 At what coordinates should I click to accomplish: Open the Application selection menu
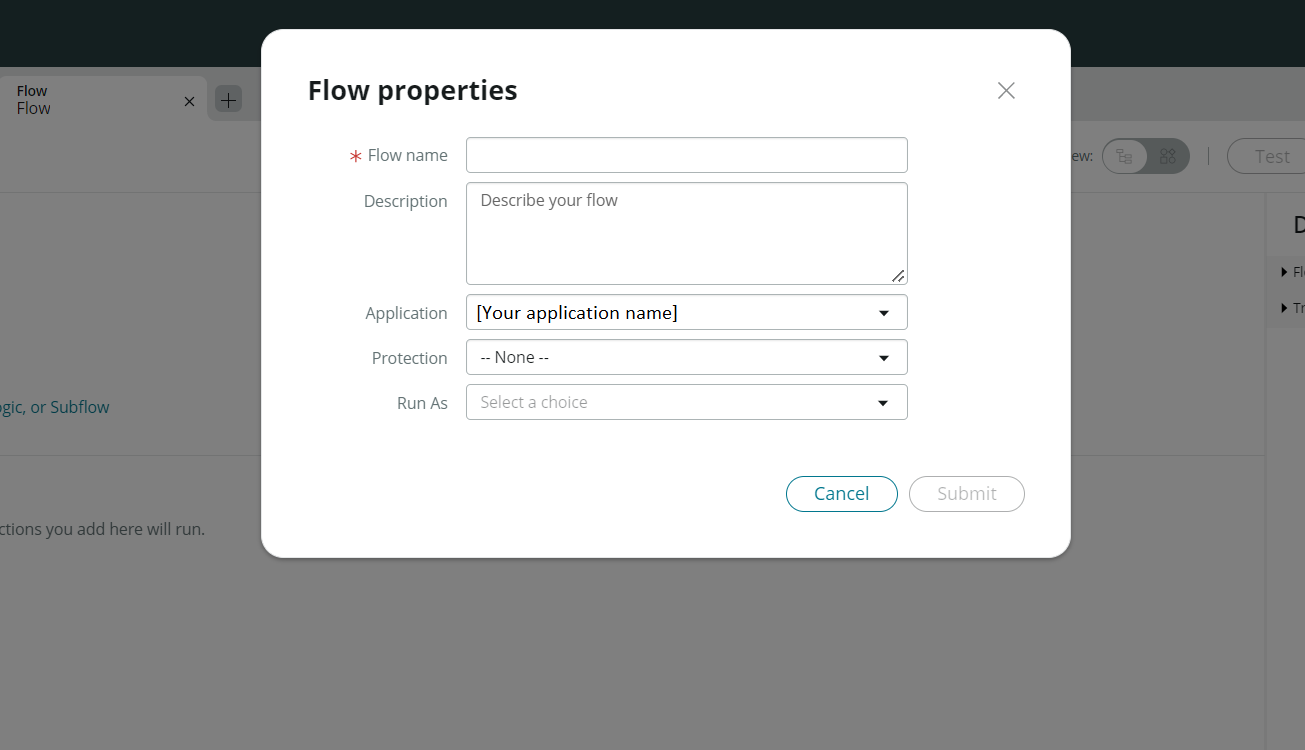pyautogui.click(x=686, y=312)
